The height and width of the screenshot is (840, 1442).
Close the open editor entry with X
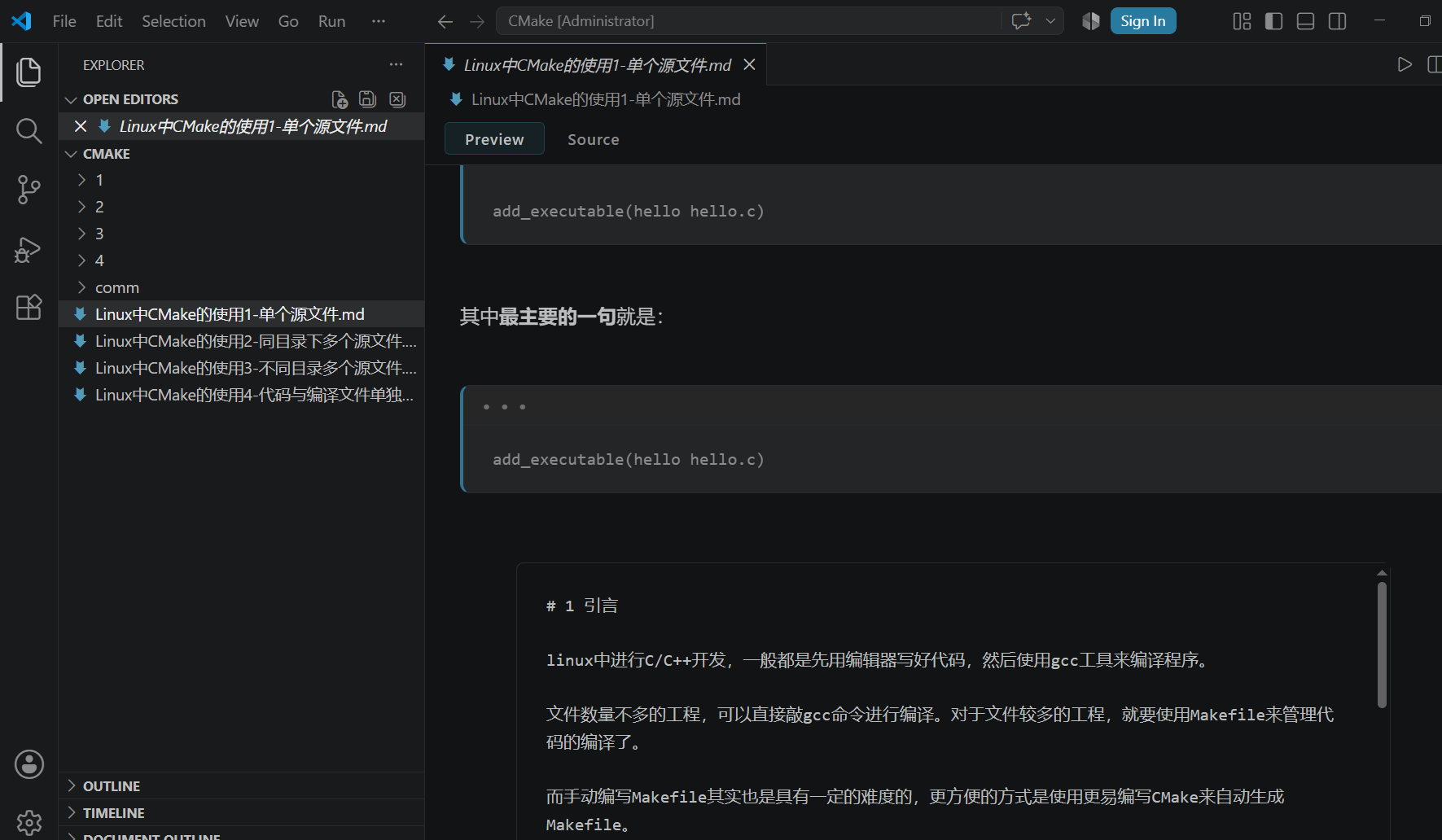point(81,126)
